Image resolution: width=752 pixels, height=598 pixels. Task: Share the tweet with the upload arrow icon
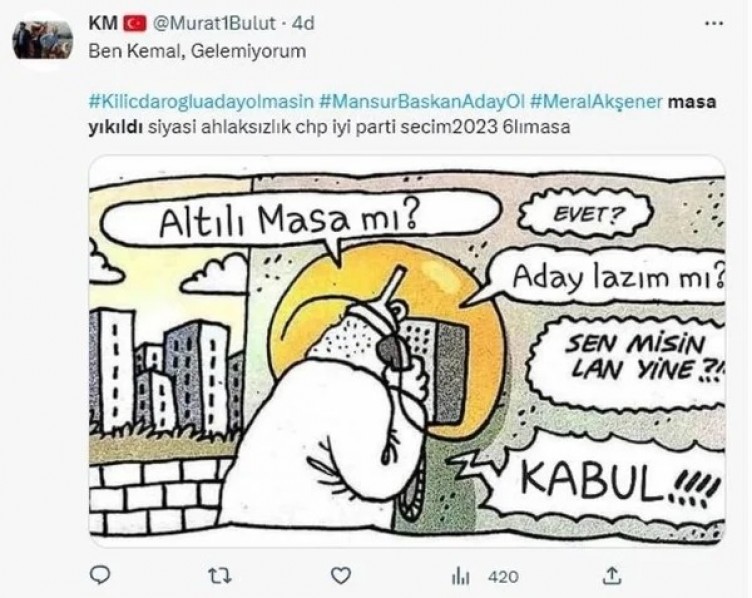pos(611,575)
